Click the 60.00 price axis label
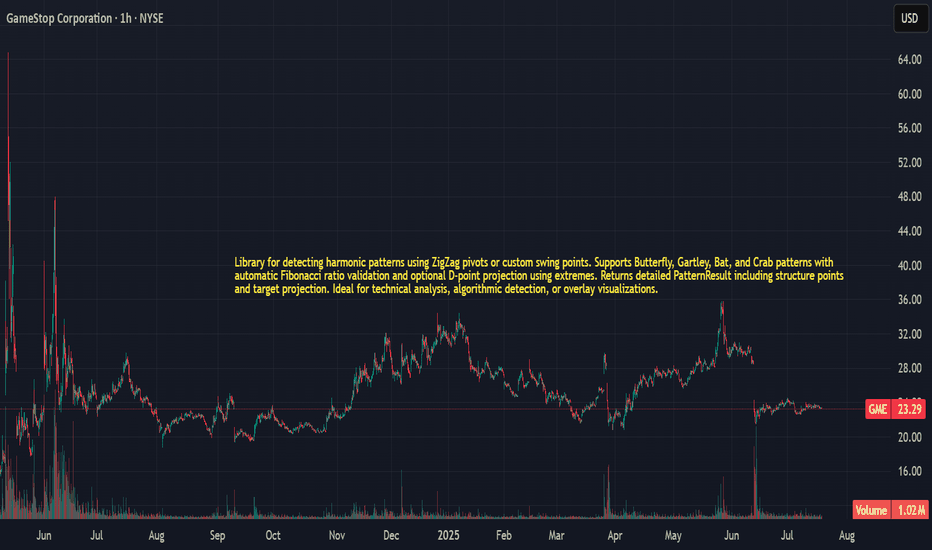 [909, 94]
